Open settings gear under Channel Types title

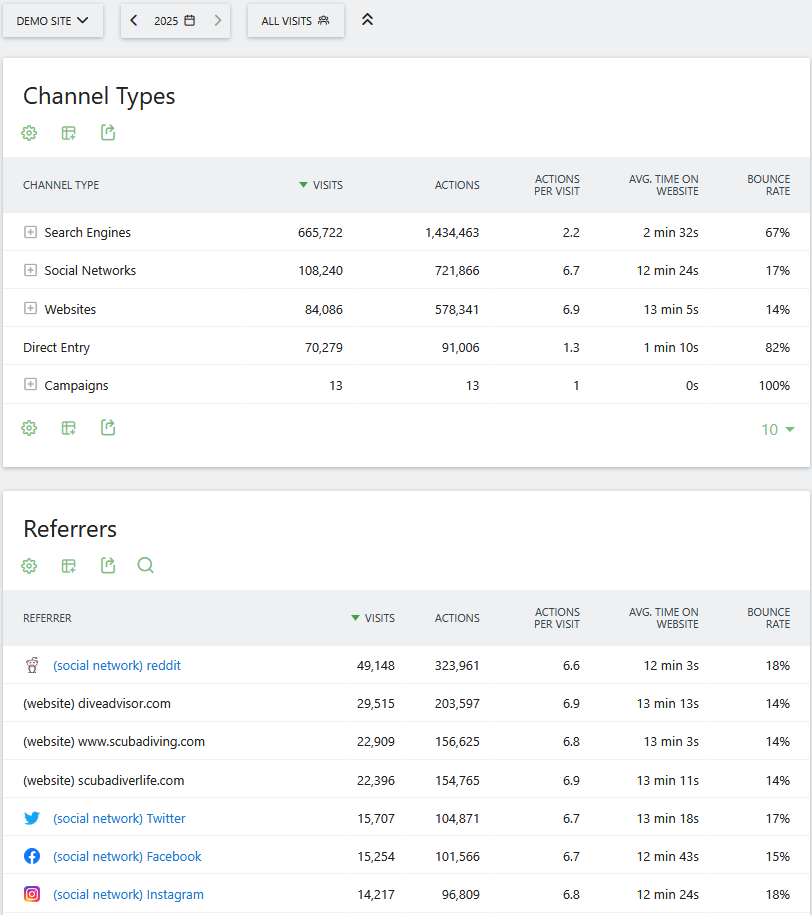click(29, 133)
